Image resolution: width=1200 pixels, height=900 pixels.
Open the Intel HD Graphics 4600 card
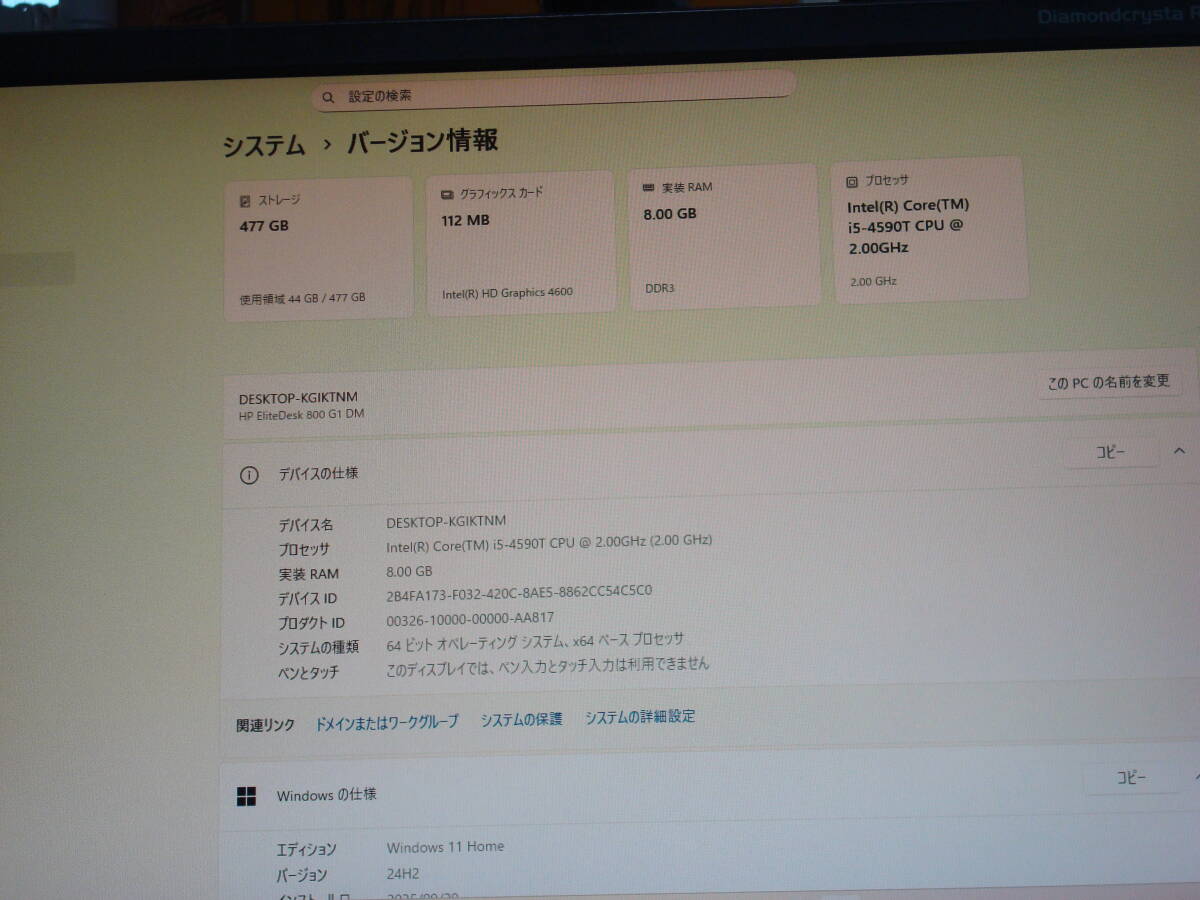521,243
